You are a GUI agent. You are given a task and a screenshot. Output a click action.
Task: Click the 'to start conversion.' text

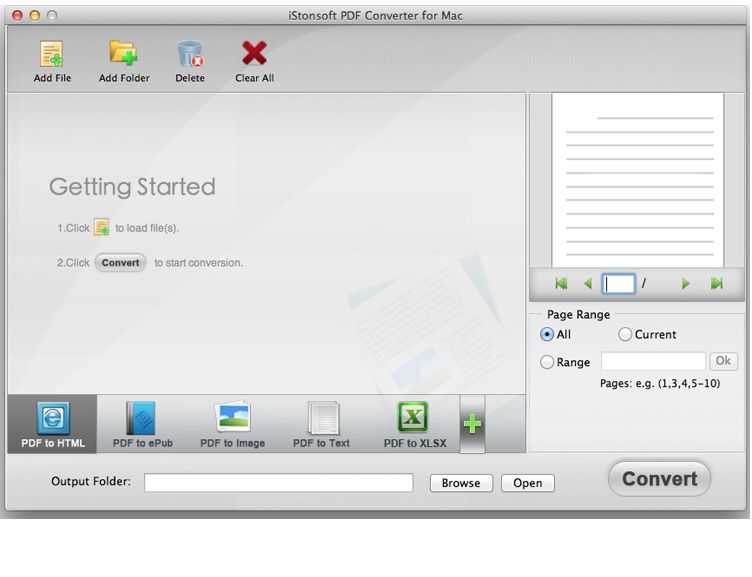click(199, 263)
